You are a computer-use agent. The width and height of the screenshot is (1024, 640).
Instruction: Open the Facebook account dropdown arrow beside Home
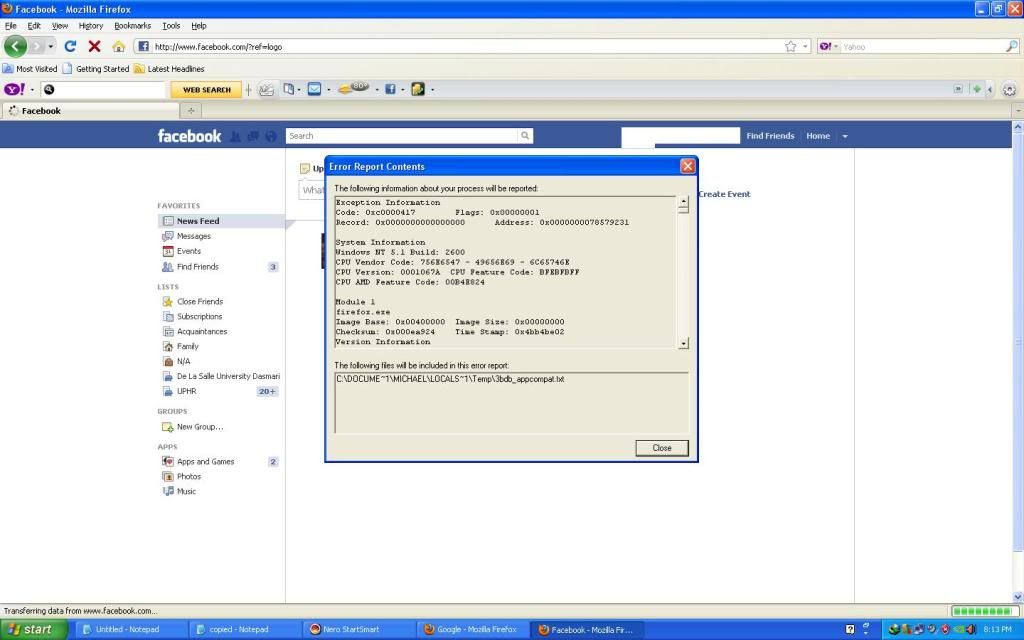[844, 136]
